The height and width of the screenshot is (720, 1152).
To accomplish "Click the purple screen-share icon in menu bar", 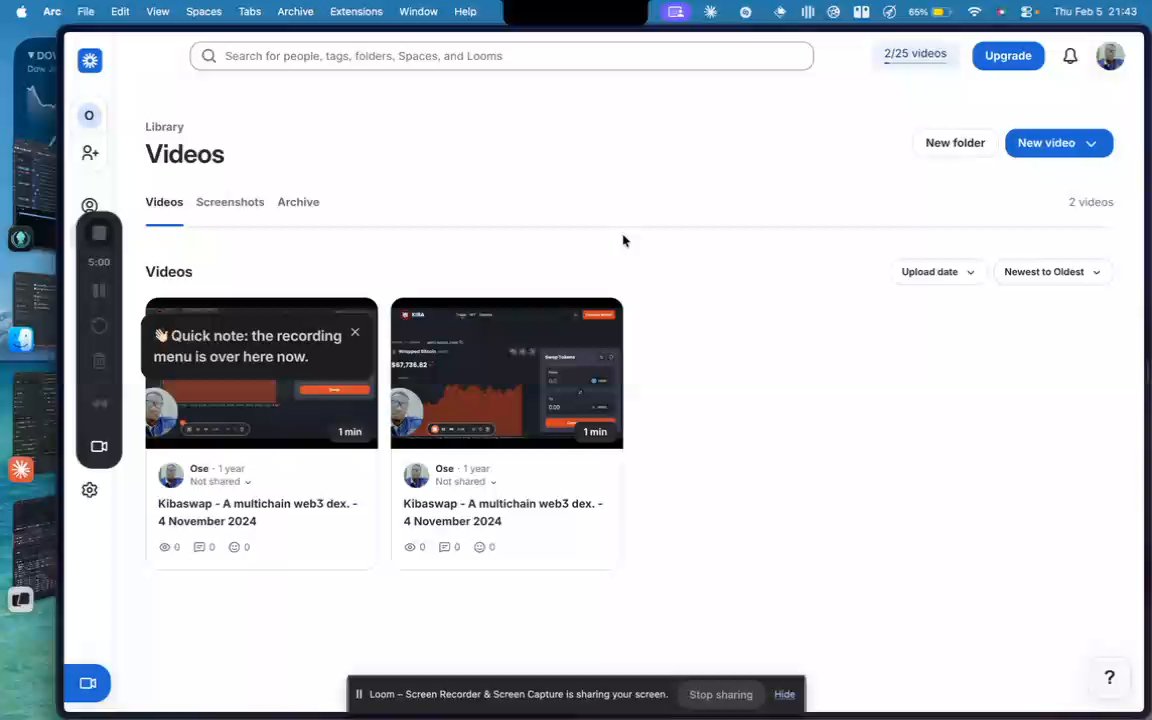I will click(676, 12).
